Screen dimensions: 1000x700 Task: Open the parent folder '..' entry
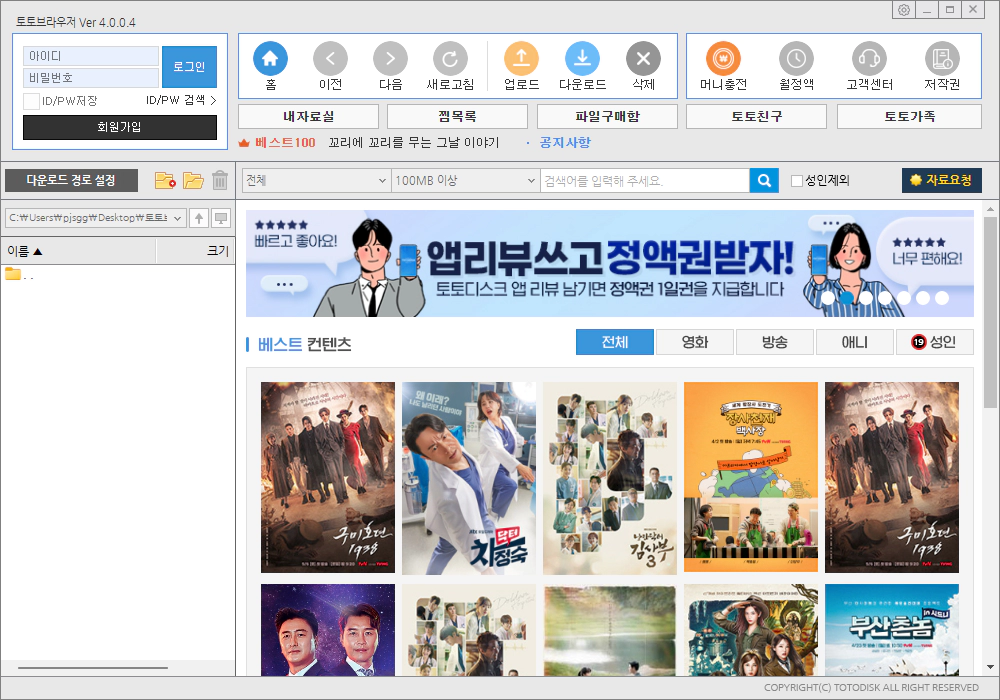click(x=19, y=275)
